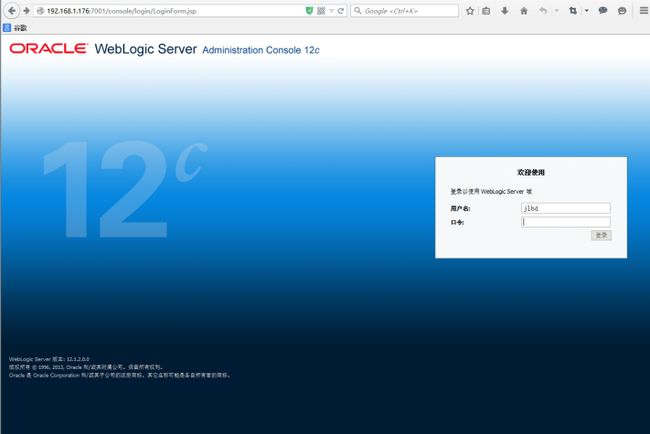Click the undo arrow toolbar icon
Image resolution: width=650 pixels, height=434 pixels.
tap(543, 11)
